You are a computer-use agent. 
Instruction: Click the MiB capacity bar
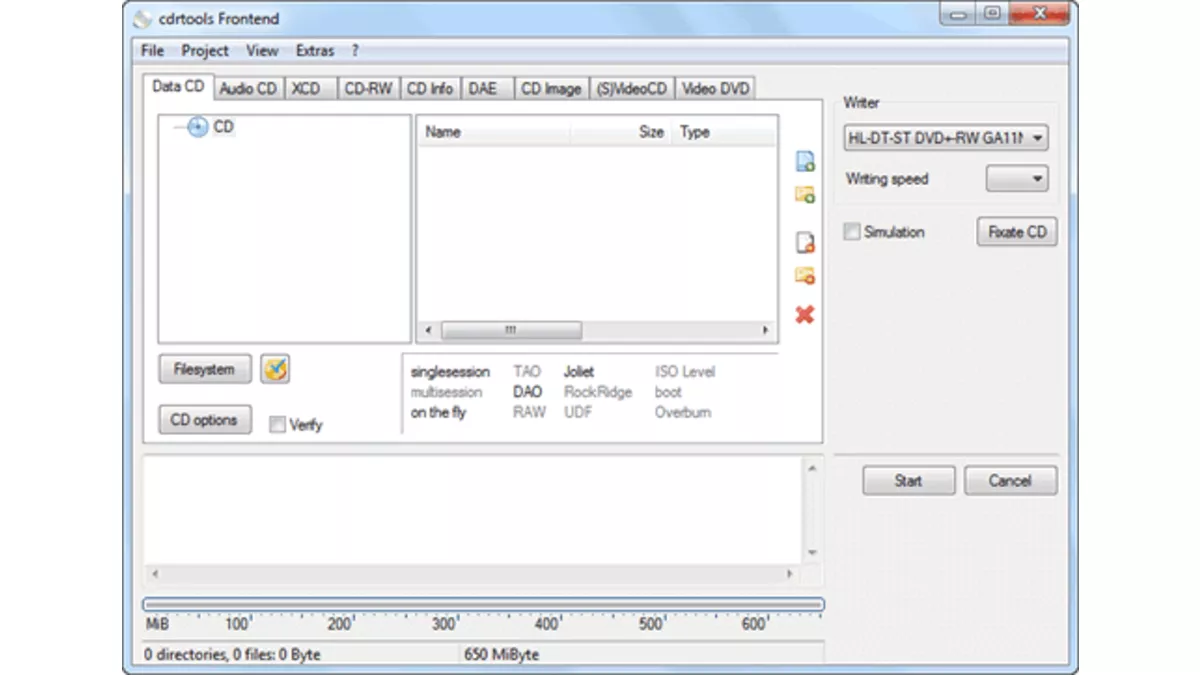pos(480,604)
